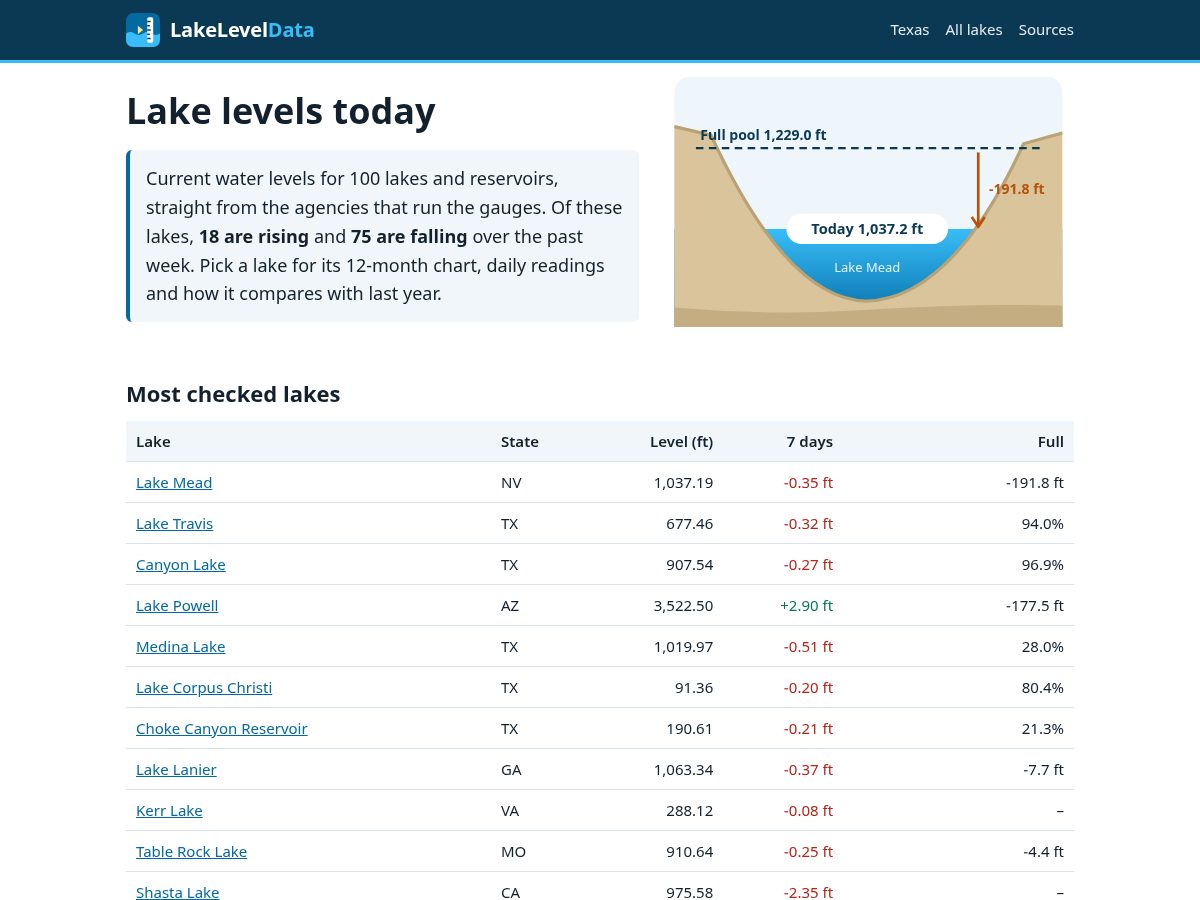Click the -4.4 ft full value

pos(1043,851)
